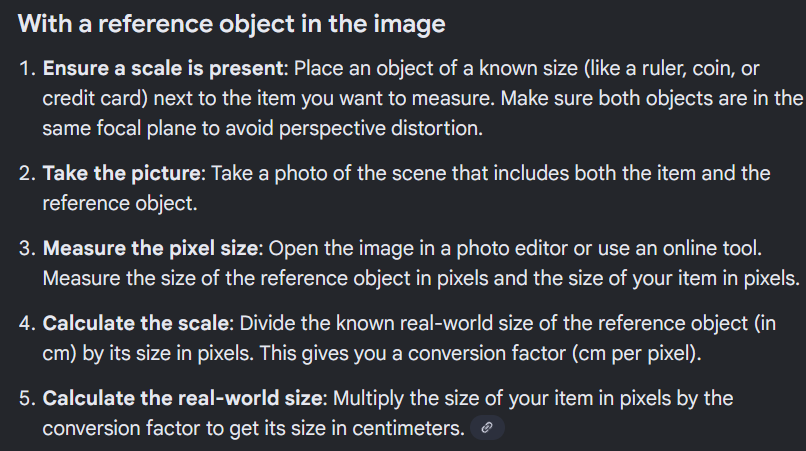This screenshot has height=451, width=806.
Task: Click the bold "Measure the pixel size" label
Action: 151,248
